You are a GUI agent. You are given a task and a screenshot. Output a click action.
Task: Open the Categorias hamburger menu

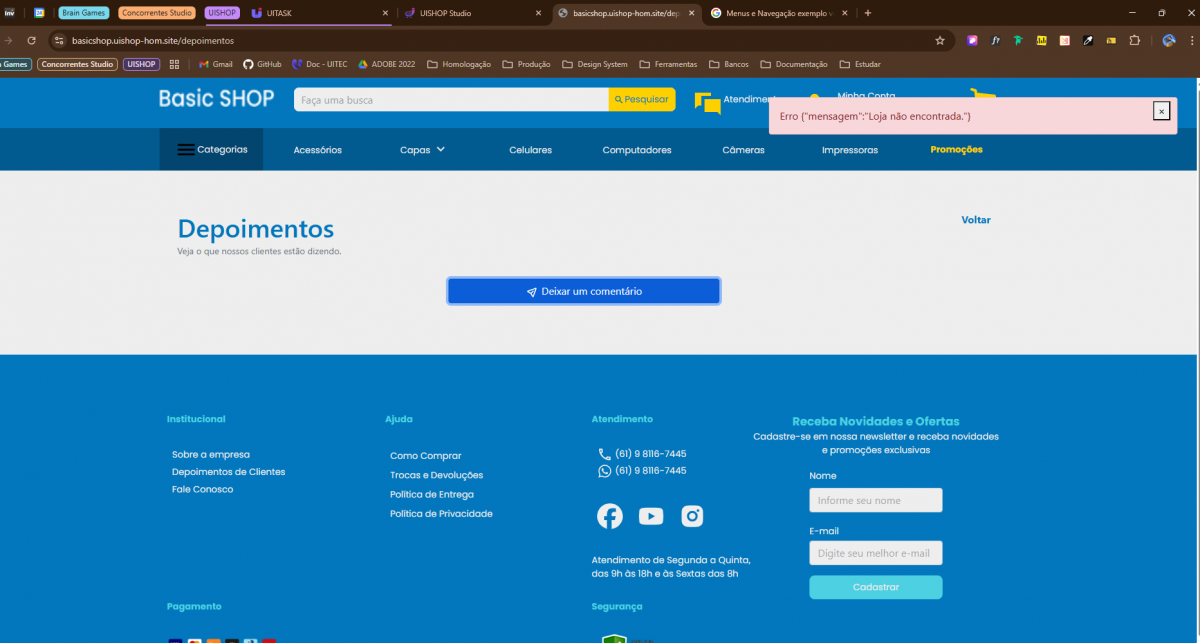212,150
